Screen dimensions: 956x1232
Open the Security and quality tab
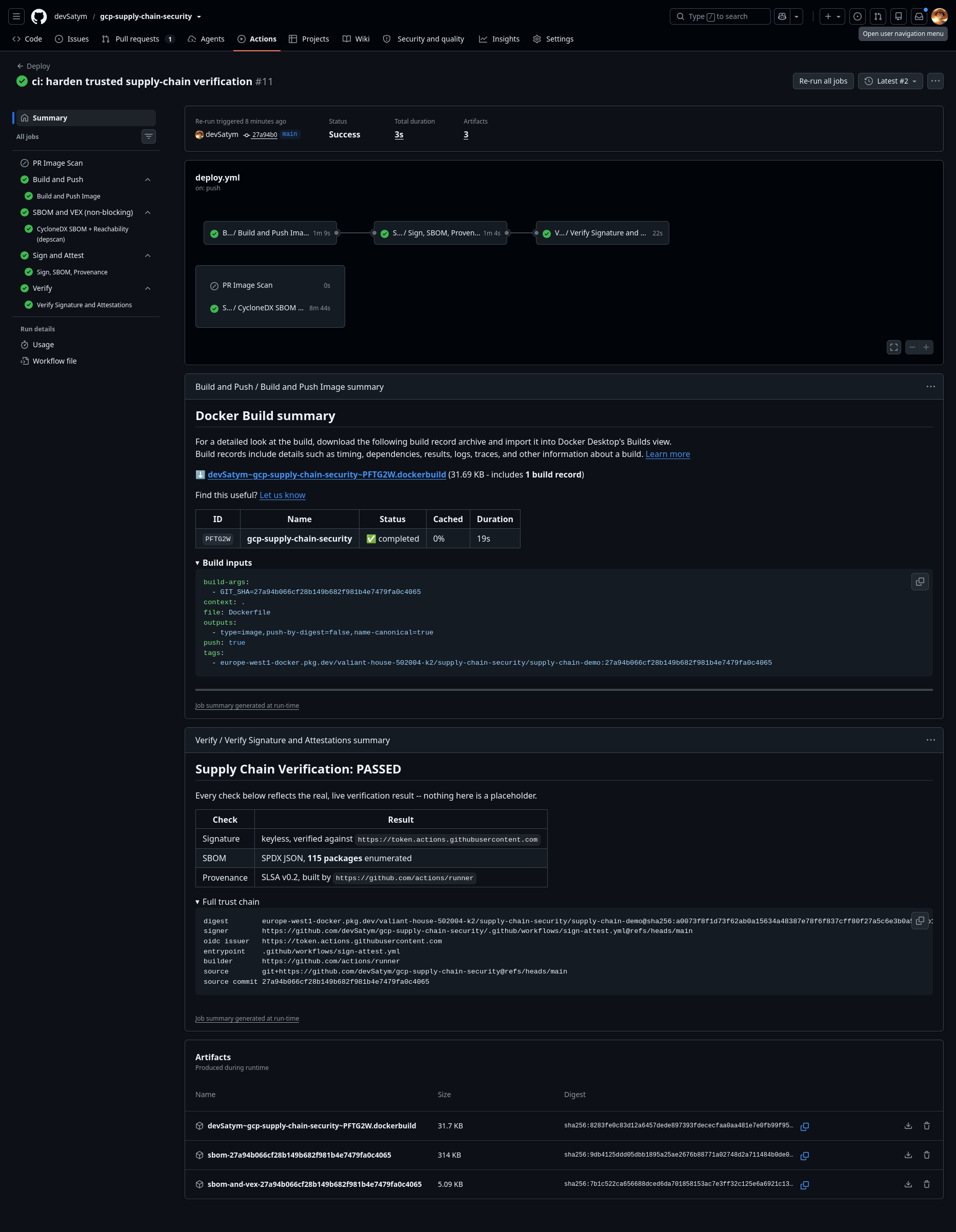coord(424,39)
